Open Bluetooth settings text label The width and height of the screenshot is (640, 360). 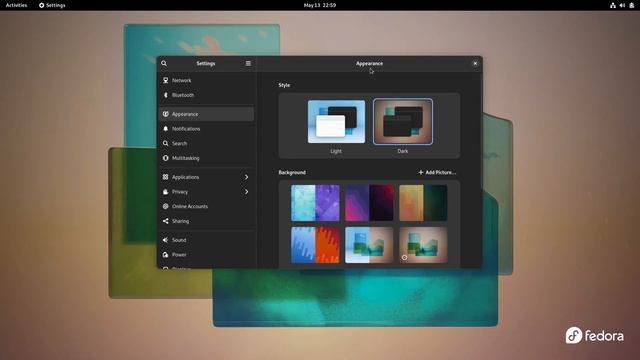click(183, 95)
